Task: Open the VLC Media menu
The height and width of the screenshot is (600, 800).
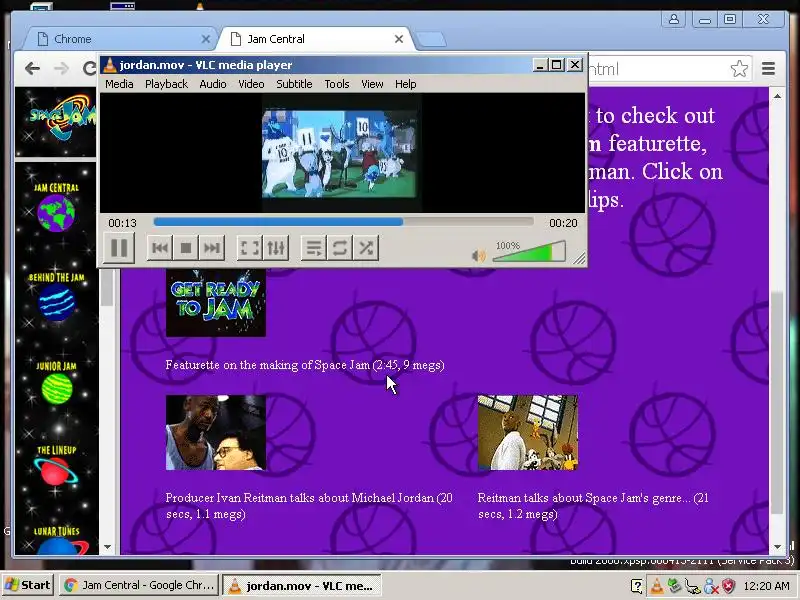Action: (119, 84)
